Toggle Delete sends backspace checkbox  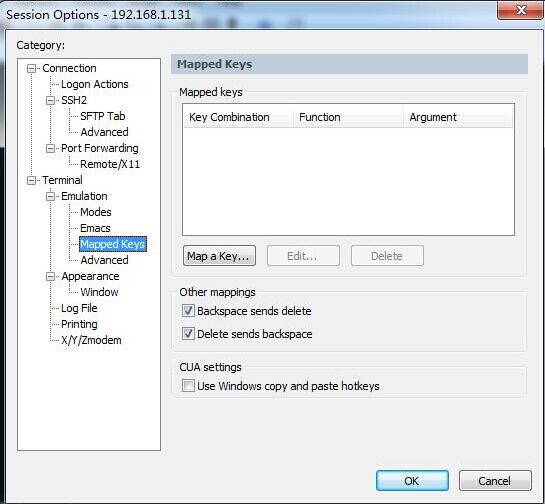click(x=188, y=334)
